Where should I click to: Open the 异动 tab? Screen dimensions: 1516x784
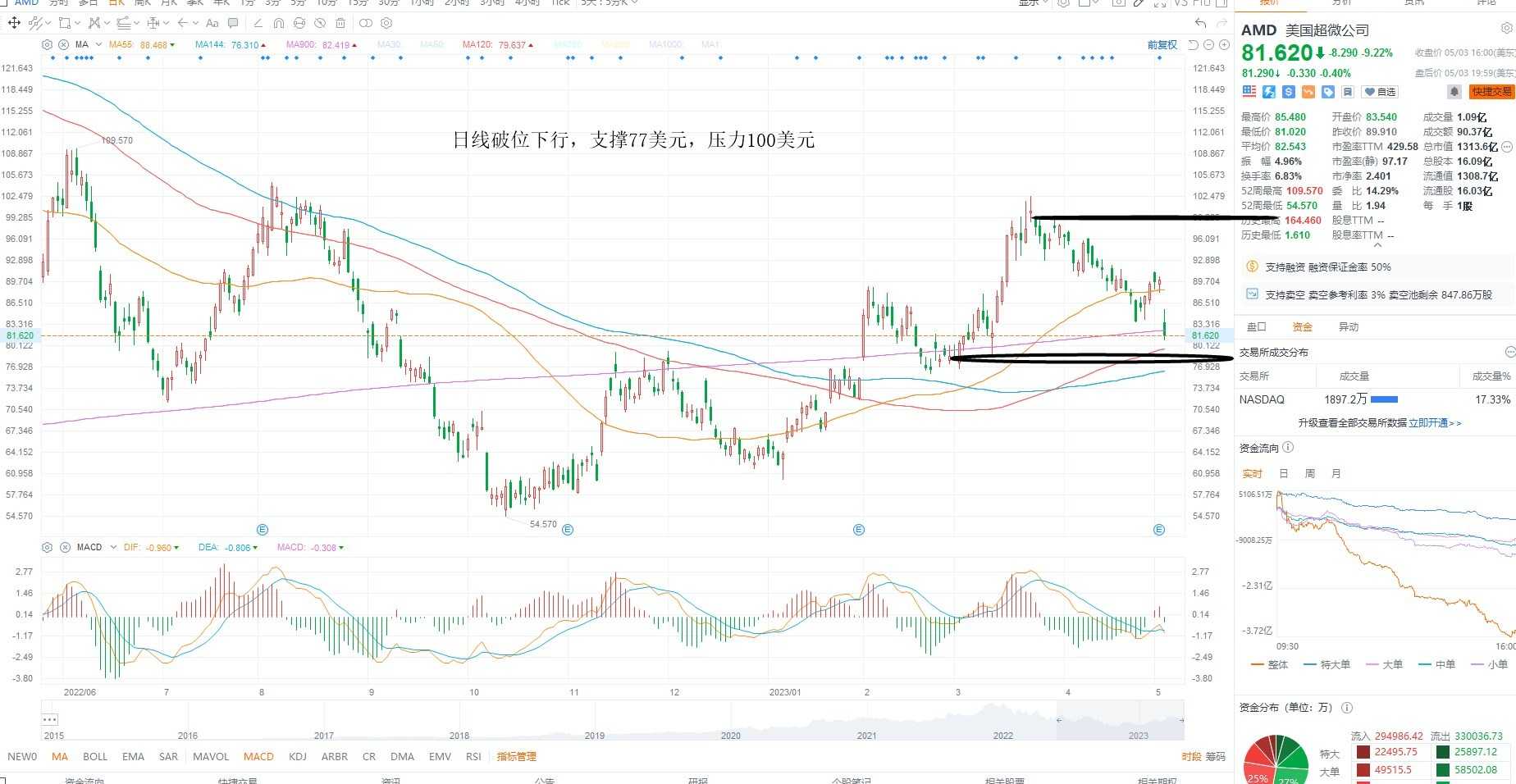pos(1349,326)
